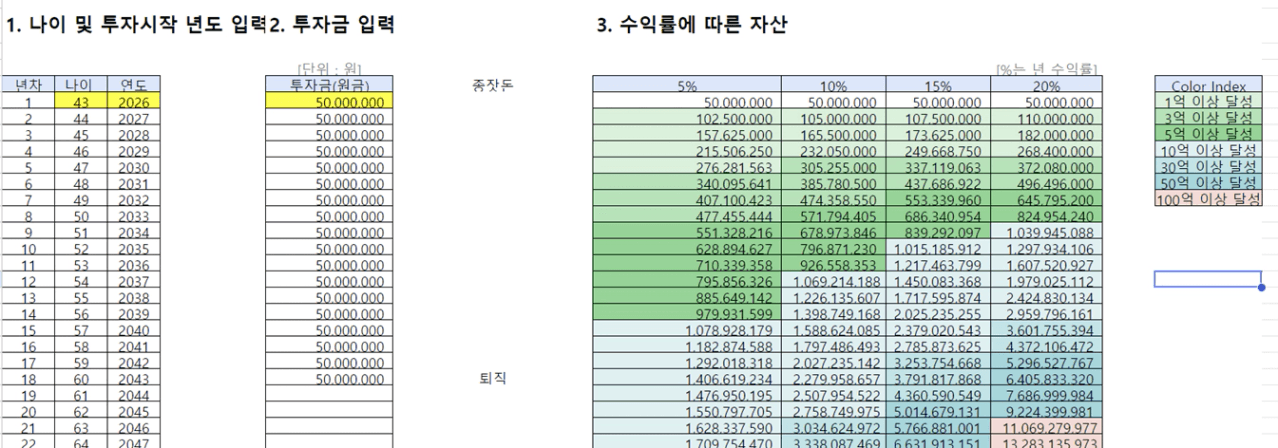Select the year cell '2043'
The width and height of the screenshot is (1278, 448).
coord(133,378)
